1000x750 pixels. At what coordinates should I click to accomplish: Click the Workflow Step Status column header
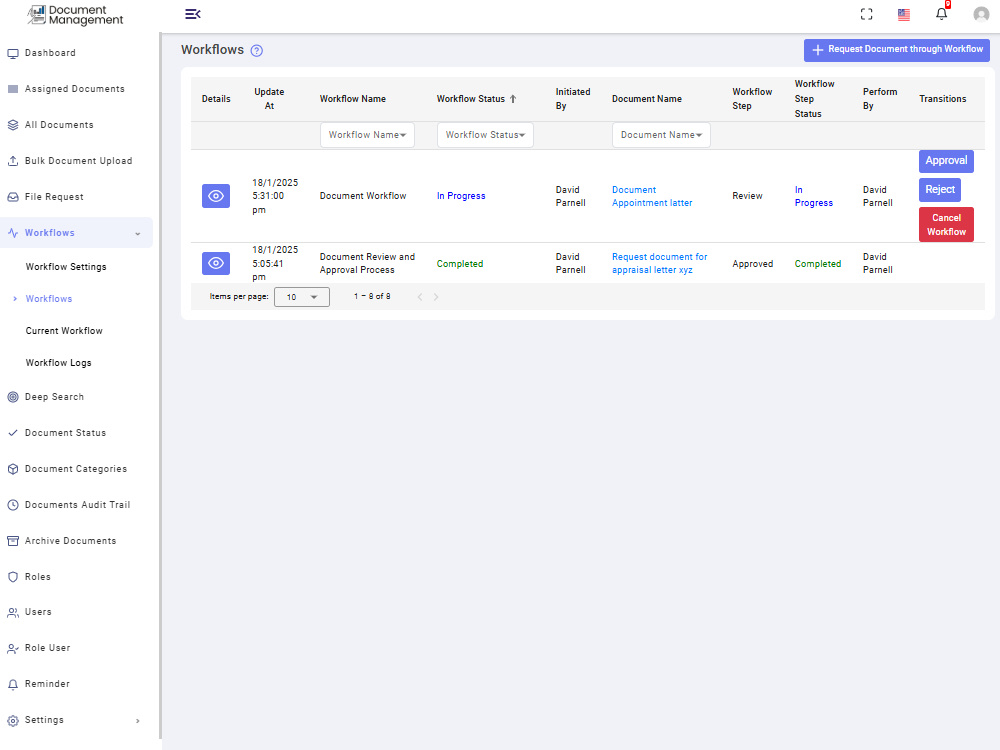coord(814,99)
